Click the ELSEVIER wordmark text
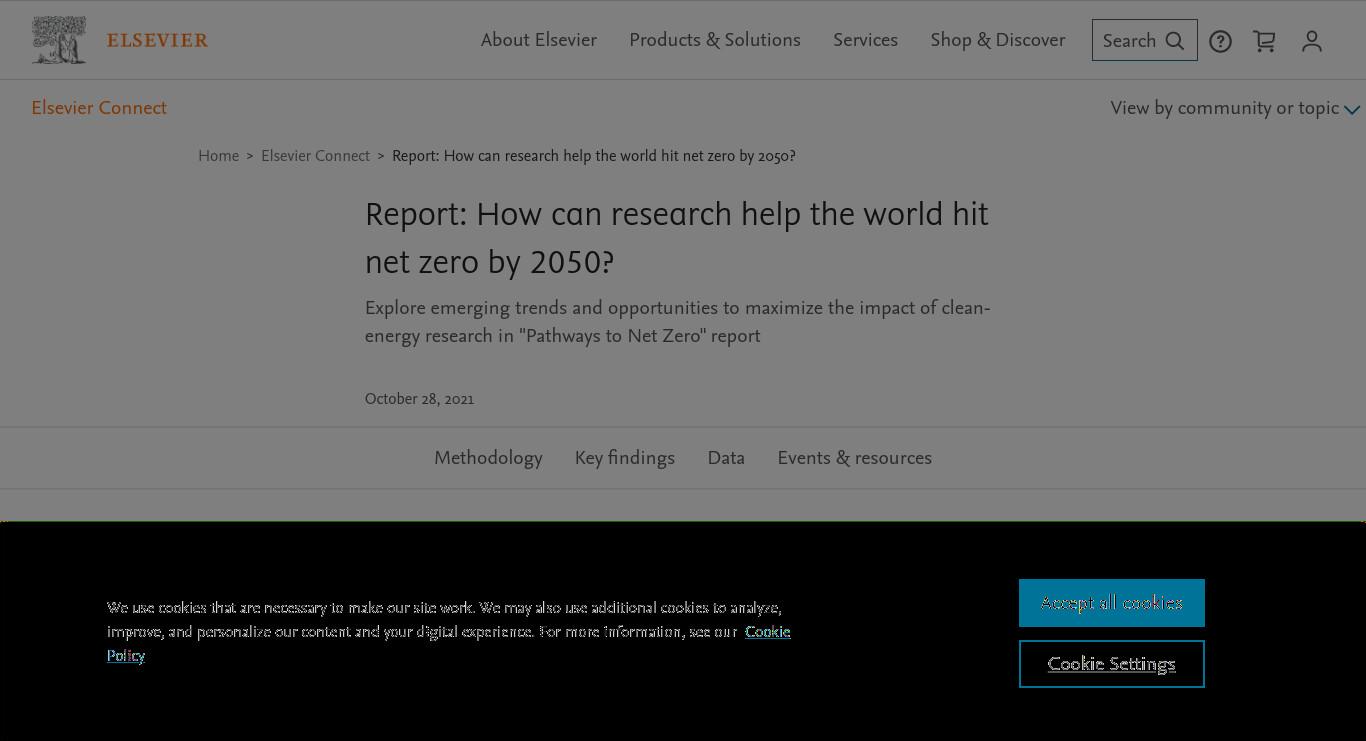Viewport: 1366px width, 741px height. tap(157, 41)
